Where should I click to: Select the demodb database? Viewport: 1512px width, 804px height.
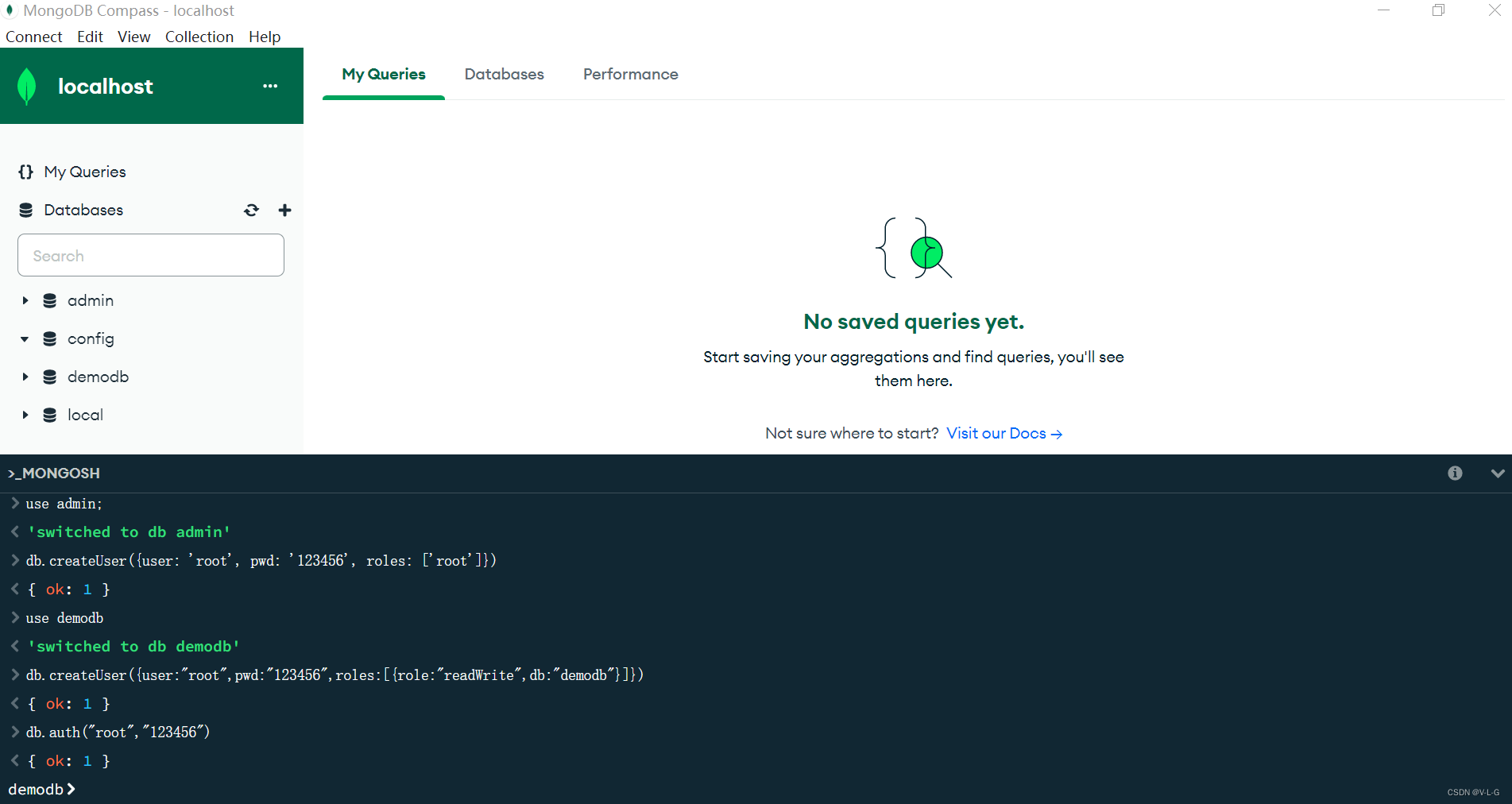[x=98, y=377]
